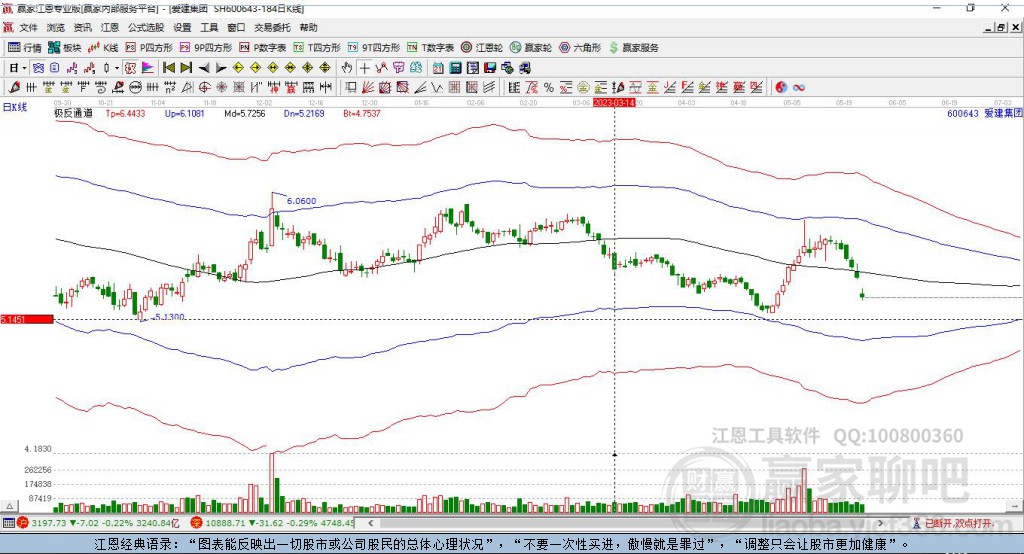Viewport: 1024px width, 554px height.
Task: Click the colored flag icon
Action: 148,68
